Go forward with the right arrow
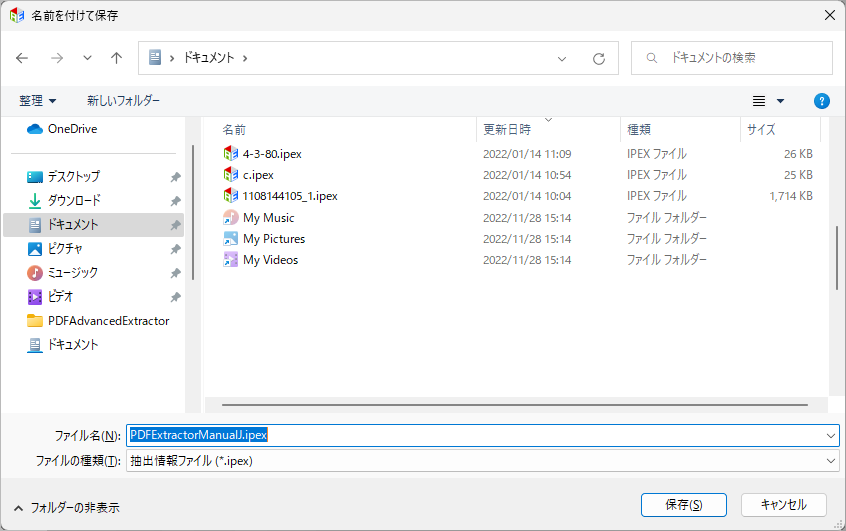Viewport: 846px width, 531px height. click(57, 58)
